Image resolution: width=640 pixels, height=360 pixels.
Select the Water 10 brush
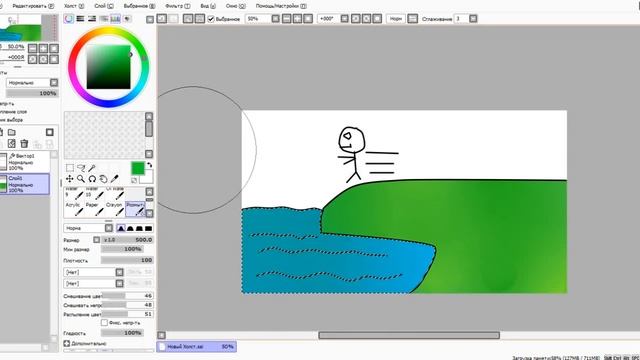pyautogui.click(x=95, y=194)
